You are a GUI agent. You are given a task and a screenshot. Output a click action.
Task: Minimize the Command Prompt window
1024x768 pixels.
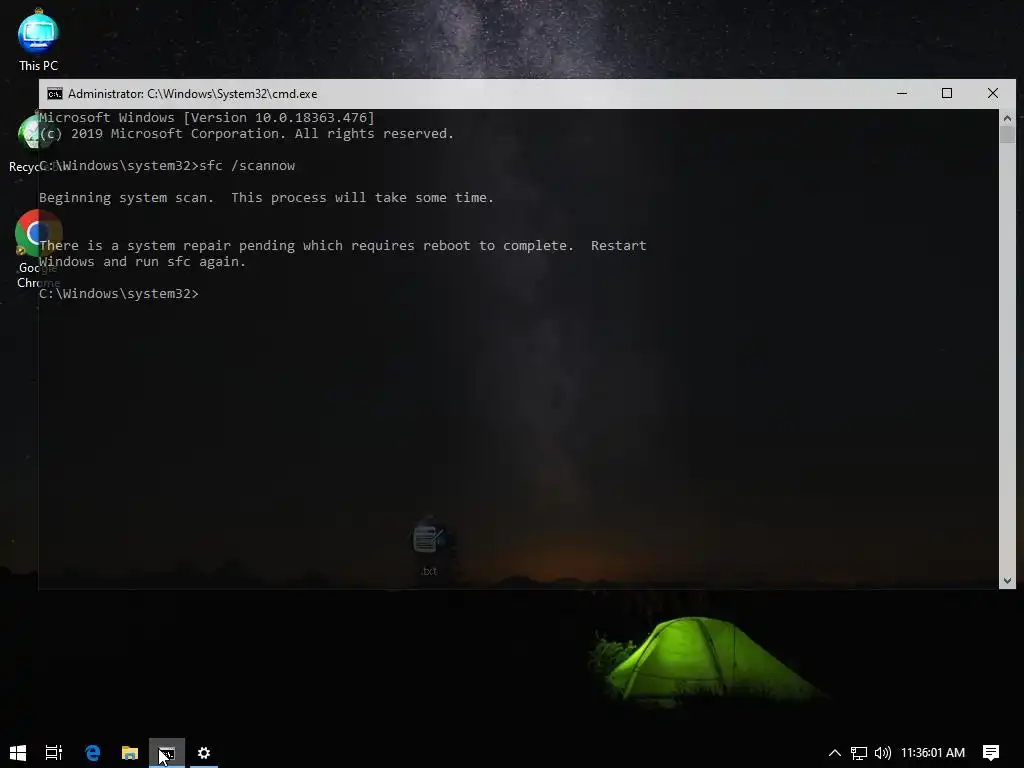(x=902, y=93)
